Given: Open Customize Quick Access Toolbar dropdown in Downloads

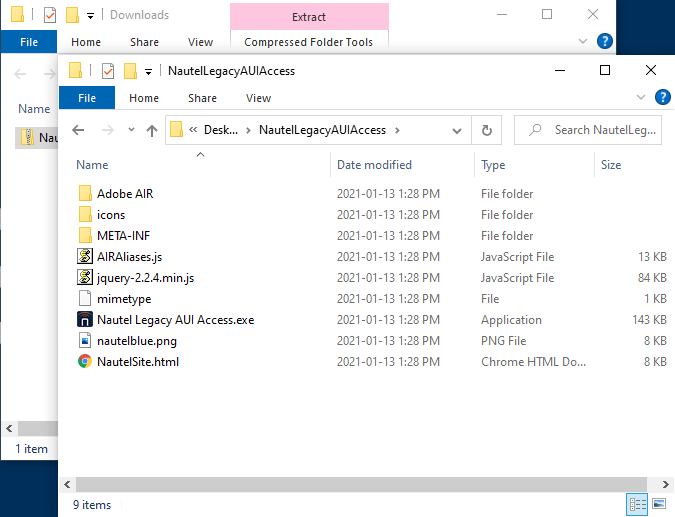Looking at the screenshot, I should 90,16.
